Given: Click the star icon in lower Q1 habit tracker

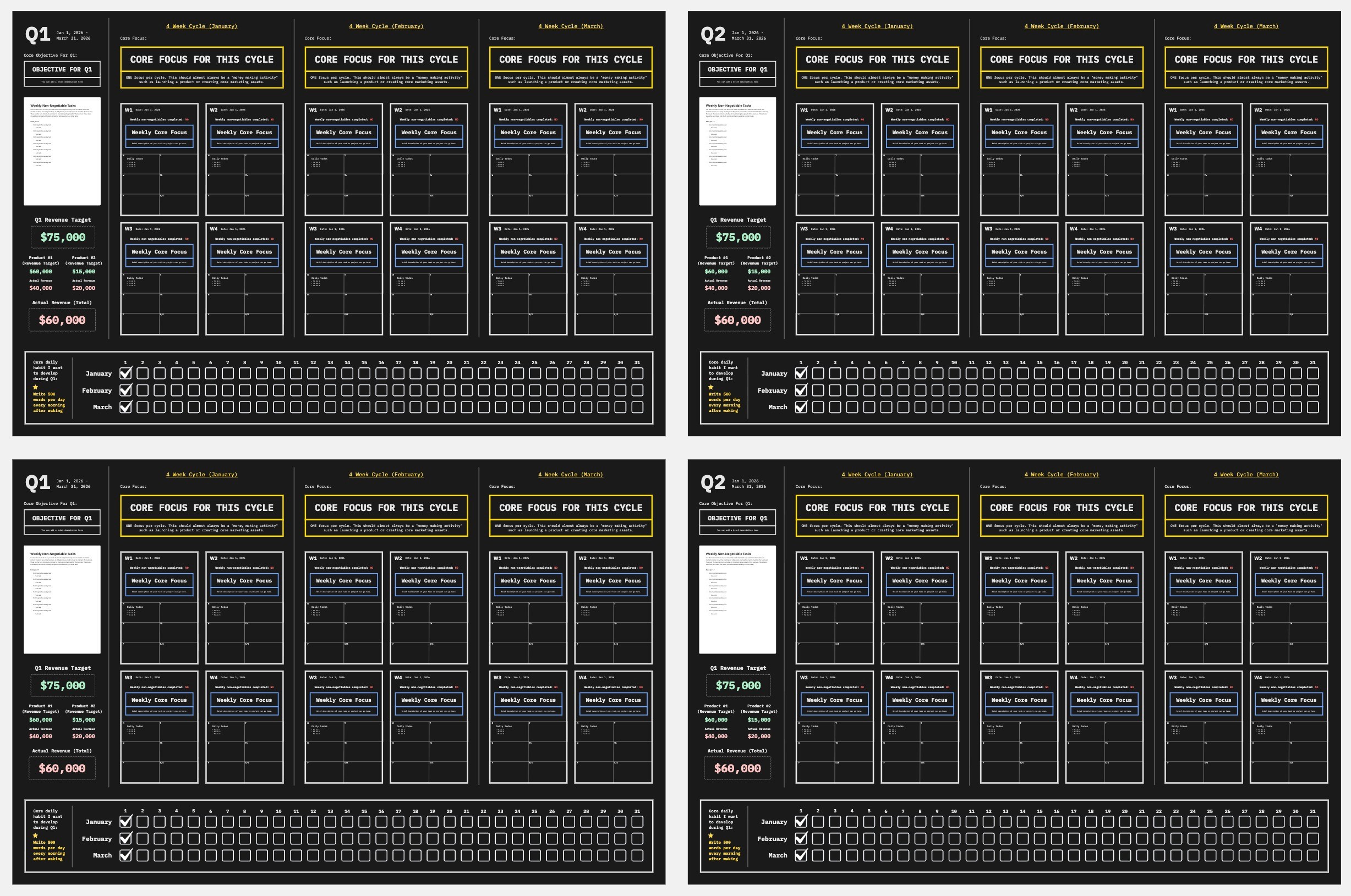Looking at the screenshot, I should (x=35, y=835).
